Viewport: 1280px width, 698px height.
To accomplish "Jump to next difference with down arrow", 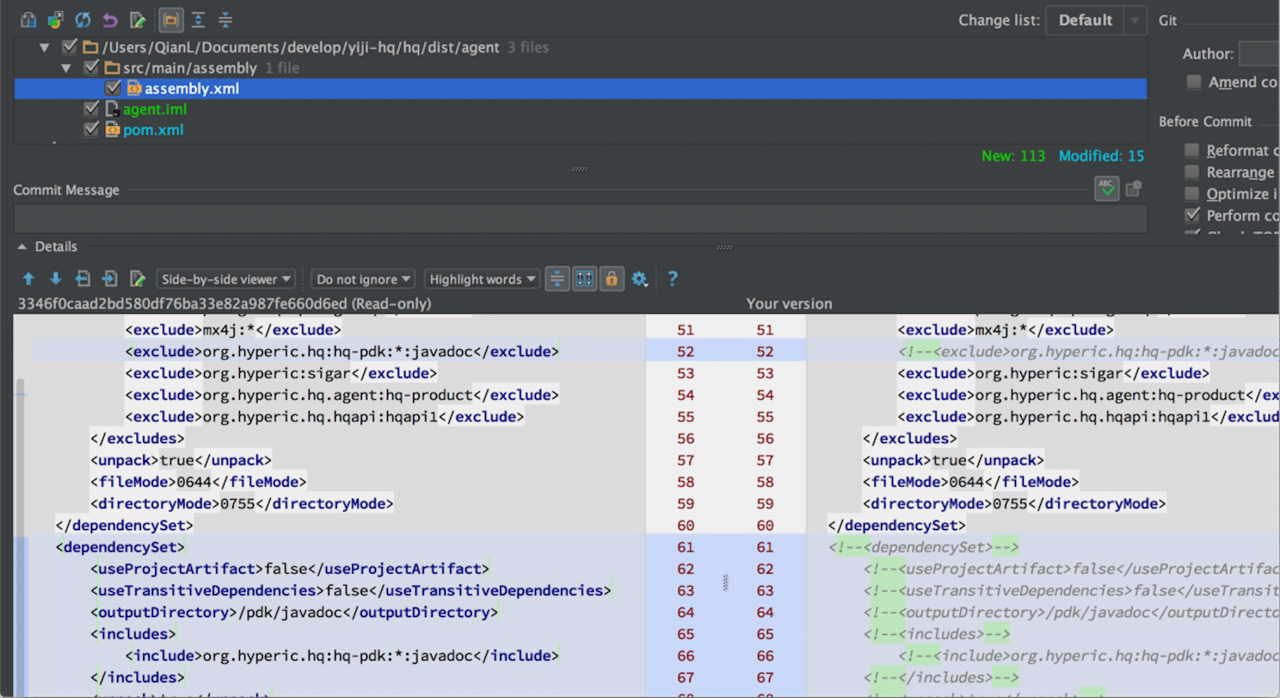I will pos(55,279).
